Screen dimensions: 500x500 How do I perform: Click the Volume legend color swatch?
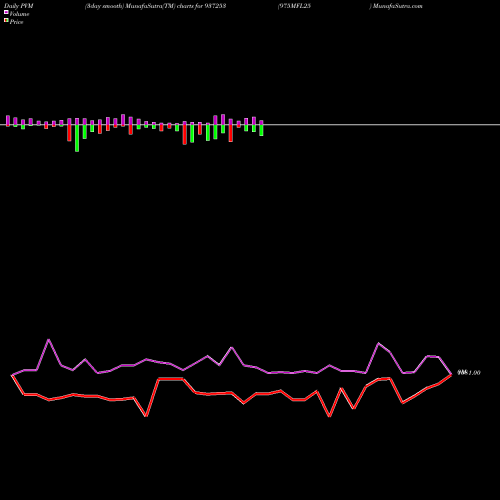point(6,12)
